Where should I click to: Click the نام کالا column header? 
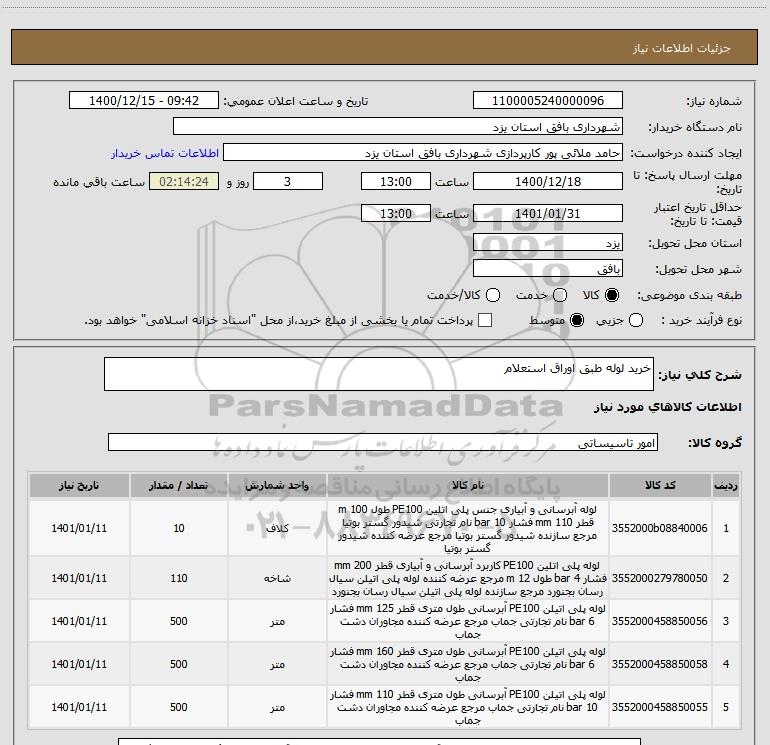coord(468,486)
